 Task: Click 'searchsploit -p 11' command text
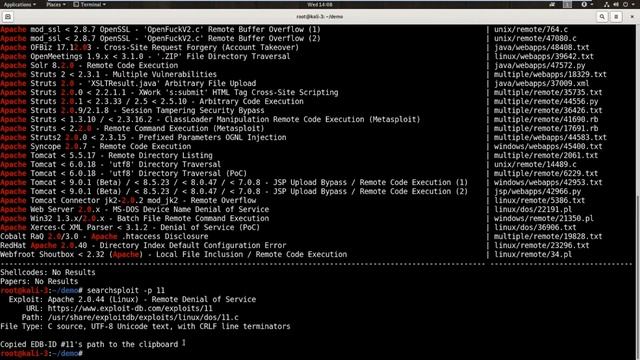[126, 290]
